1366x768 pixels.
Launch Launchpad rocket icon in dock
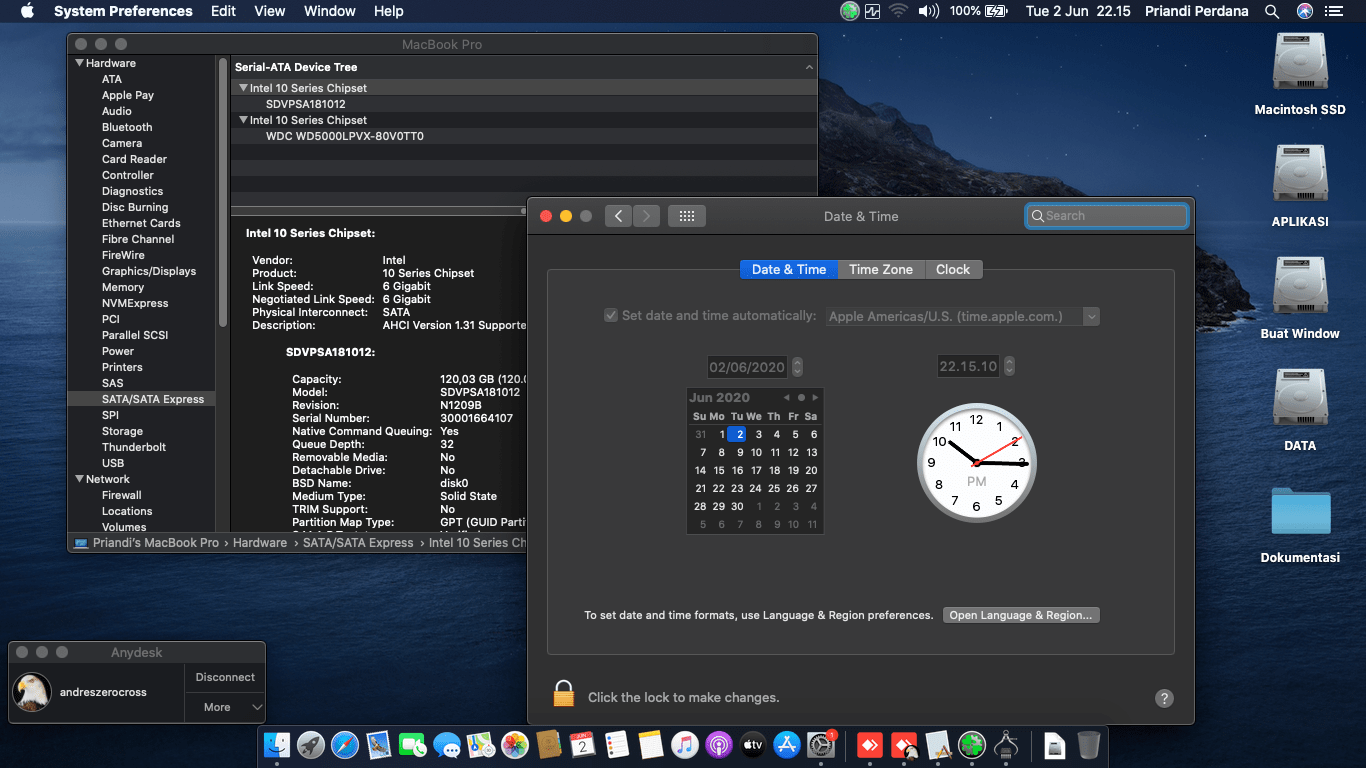click(311, 745)
